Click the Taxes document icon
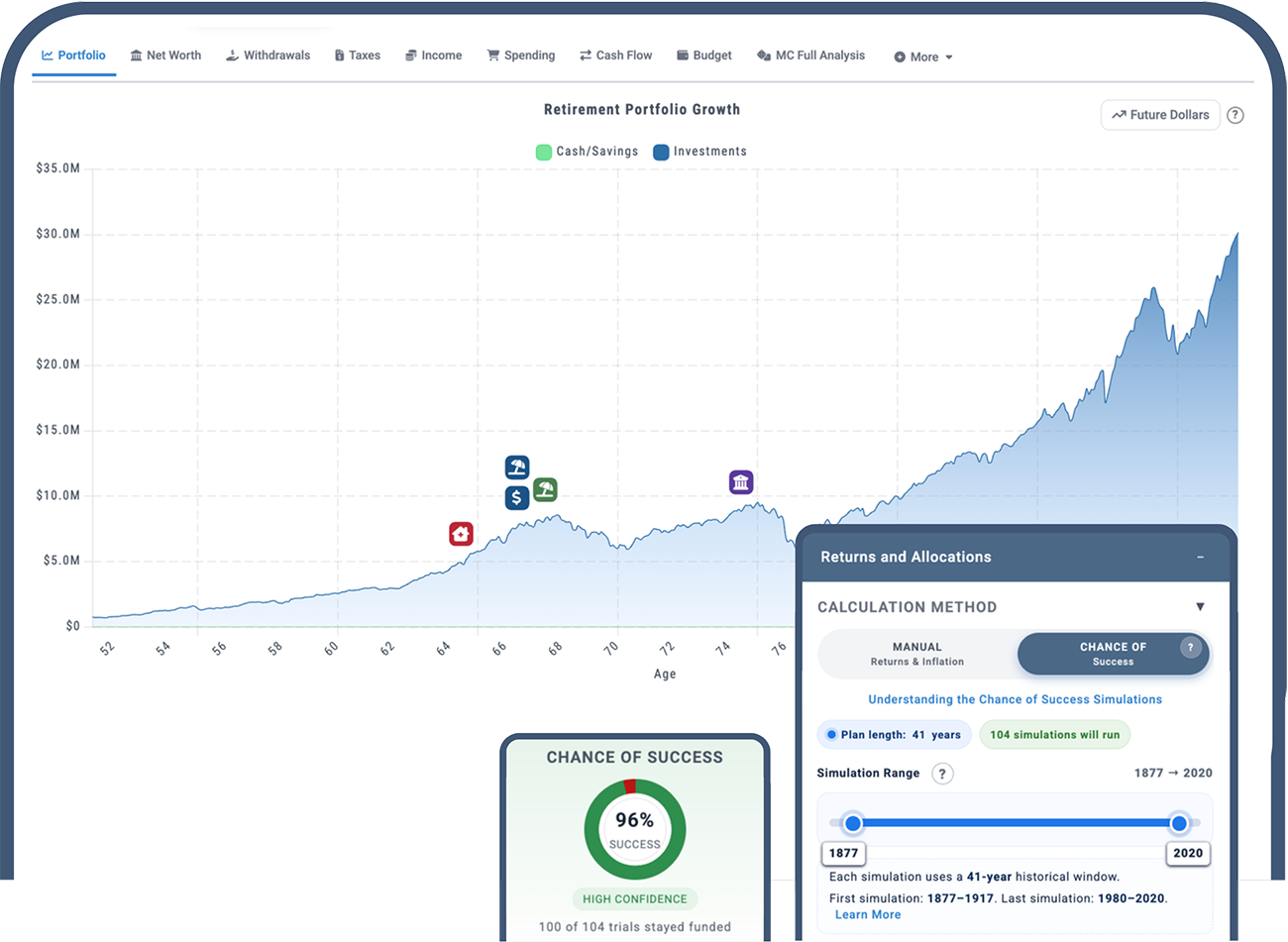 click(339, 55)
